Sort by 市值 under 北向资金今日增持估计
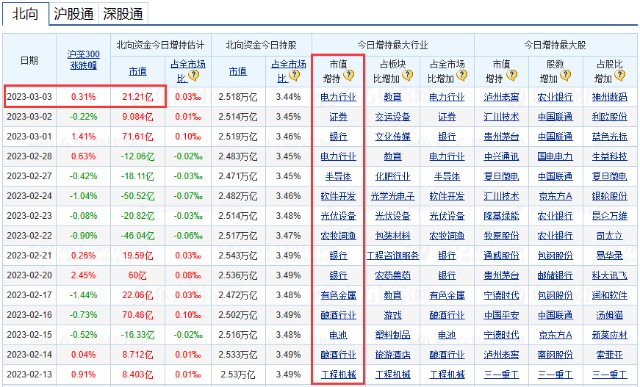 click(x=137, y=71)
